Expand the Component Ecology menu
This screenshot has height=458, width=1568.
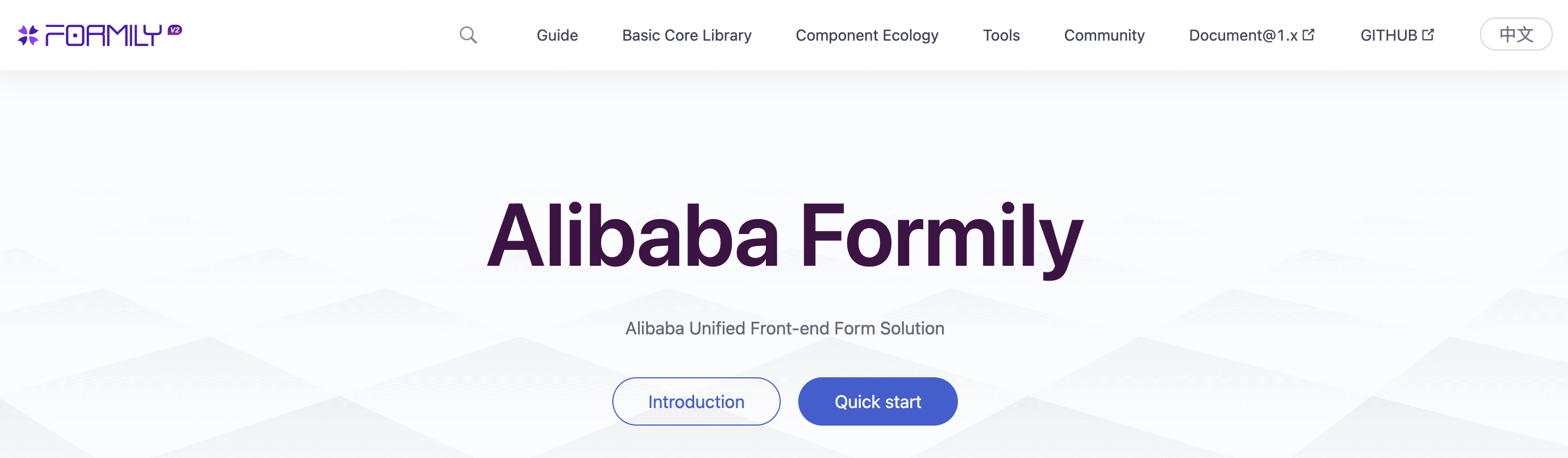[867, 35]
